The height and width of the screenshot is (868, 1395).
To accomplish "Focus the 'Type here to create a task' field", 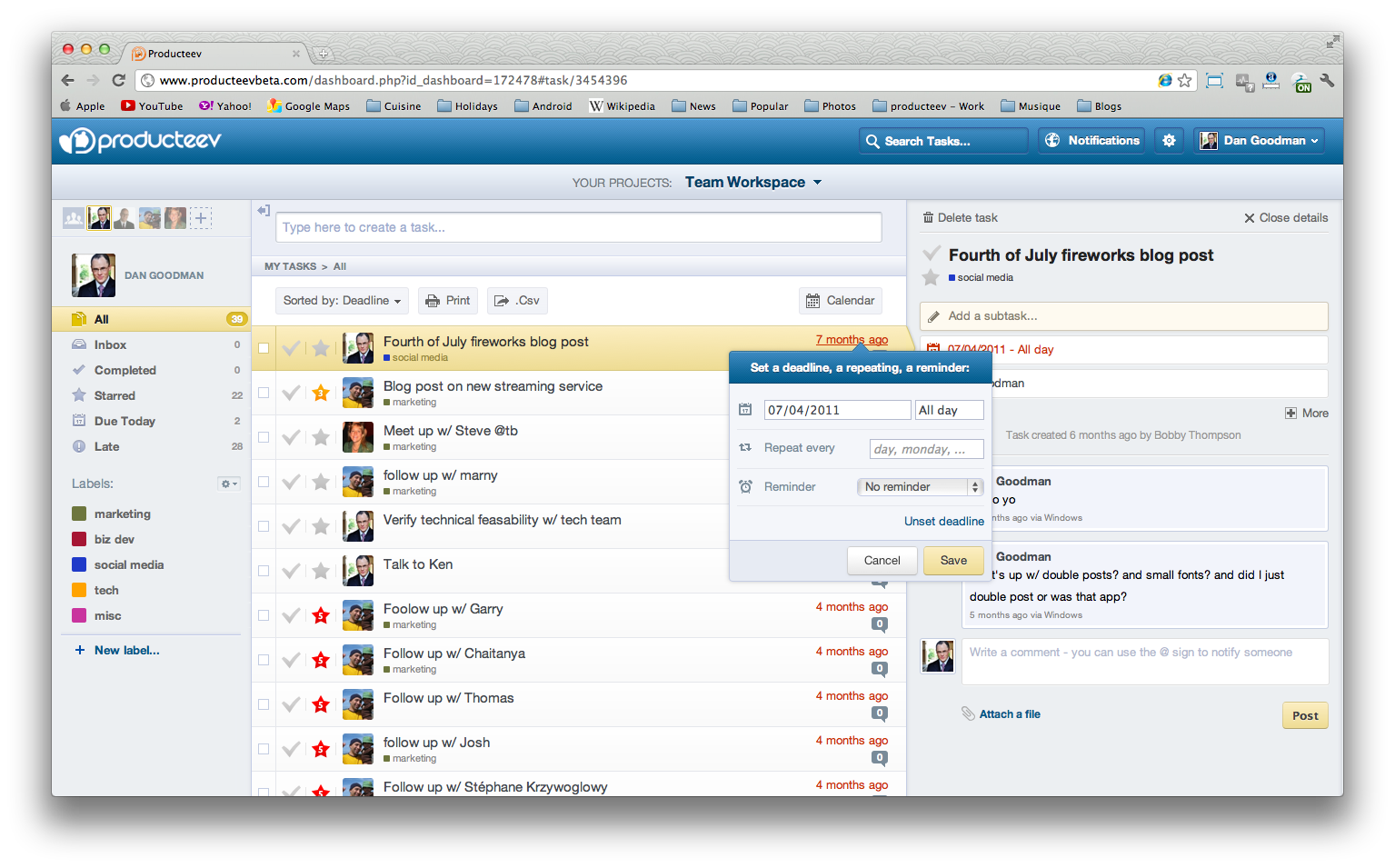I will coord(579,227).
